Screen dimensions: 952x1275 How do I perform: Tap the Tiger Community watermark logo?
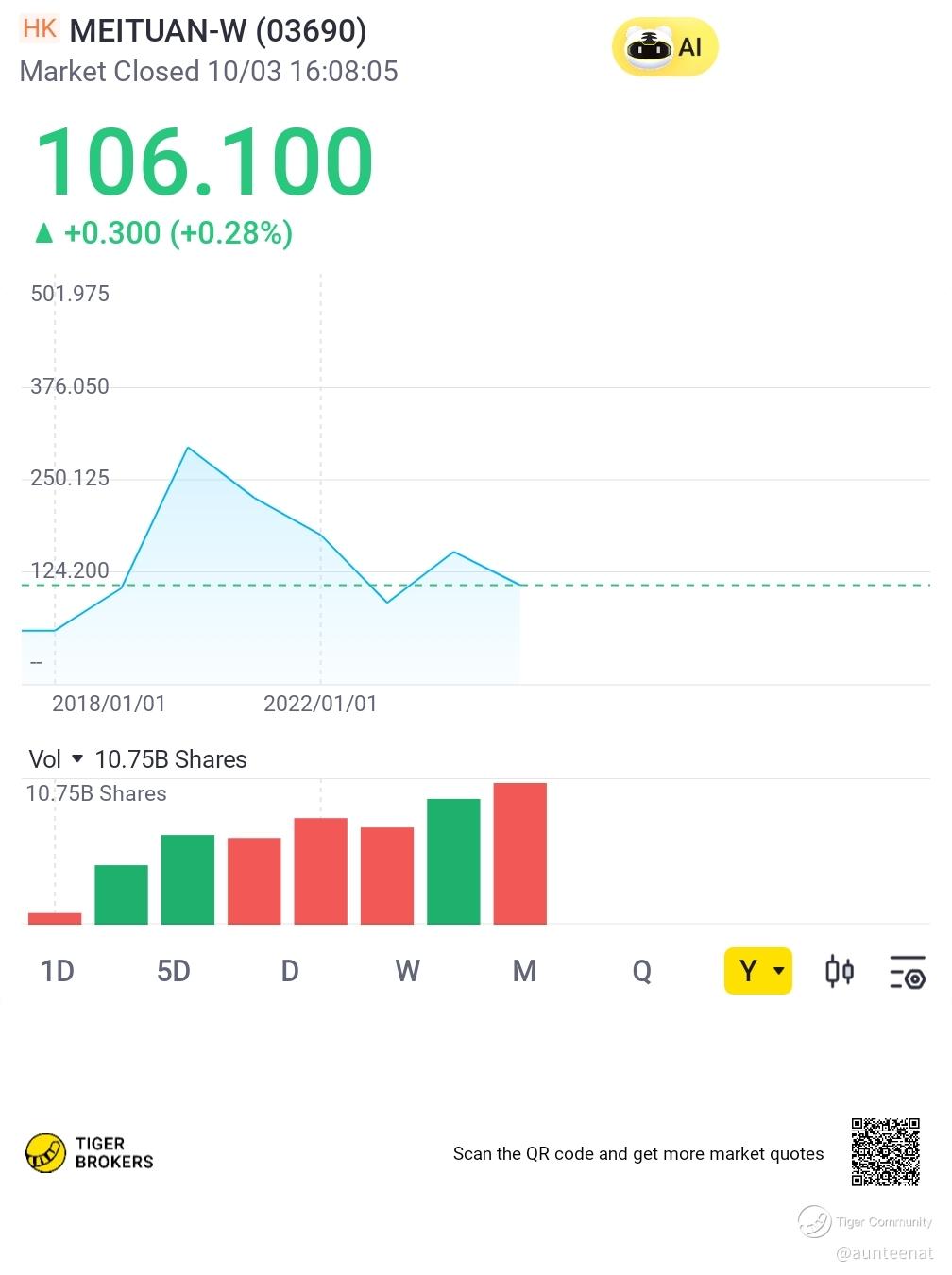[813, 1221]
